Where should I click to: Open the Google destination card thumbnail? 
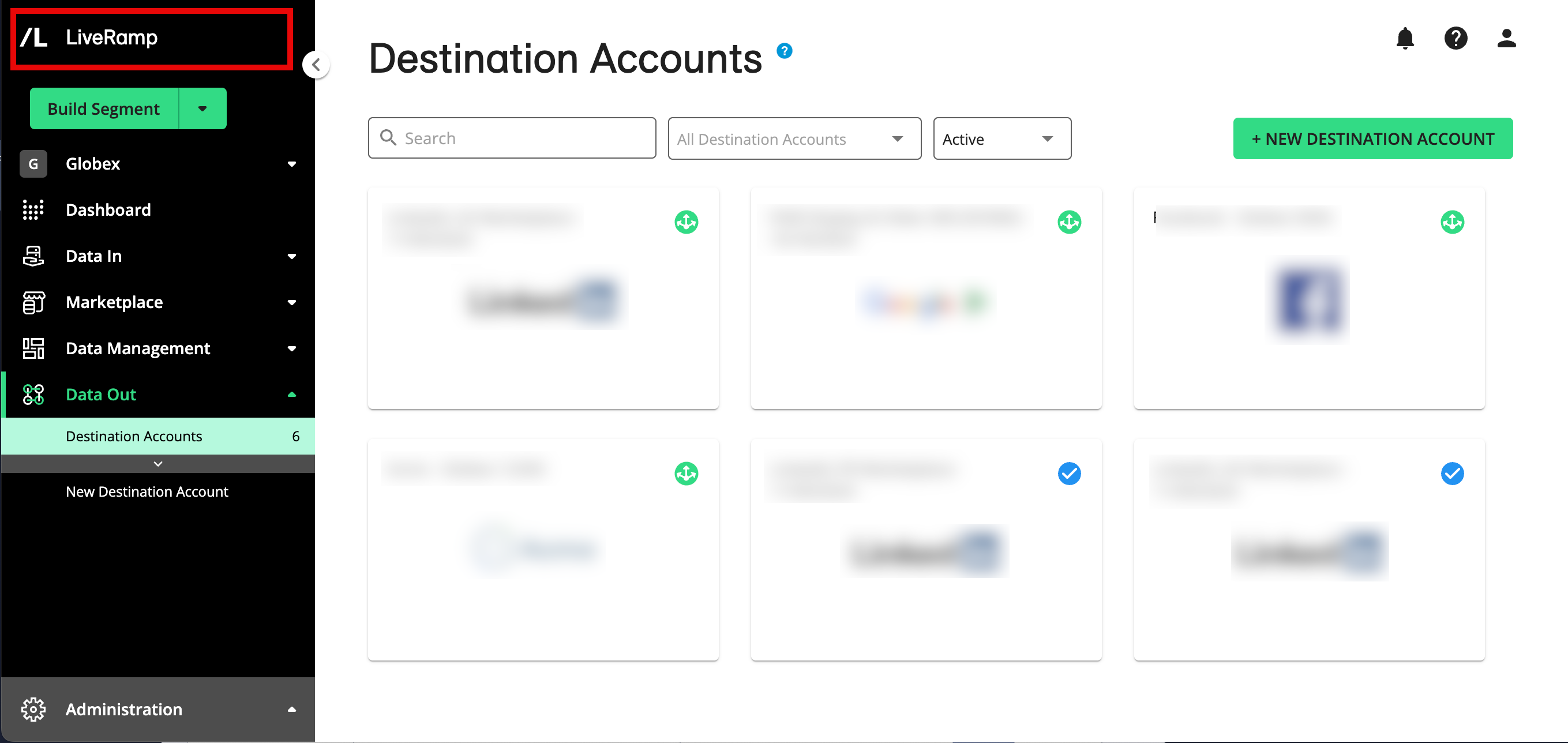[x=926, y=302]
